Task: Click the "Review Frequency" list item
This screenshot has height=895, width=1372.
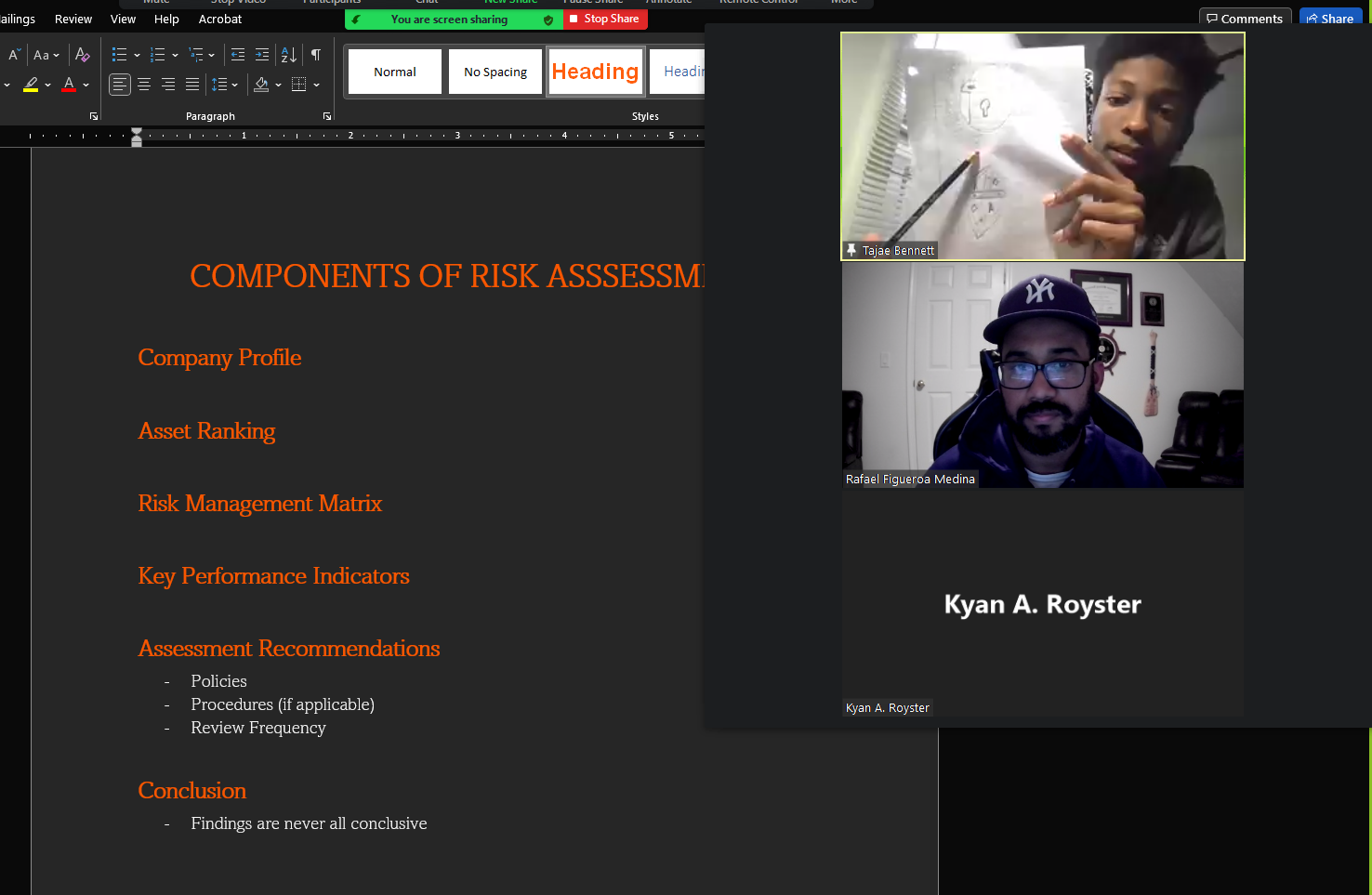Action: 258,728
